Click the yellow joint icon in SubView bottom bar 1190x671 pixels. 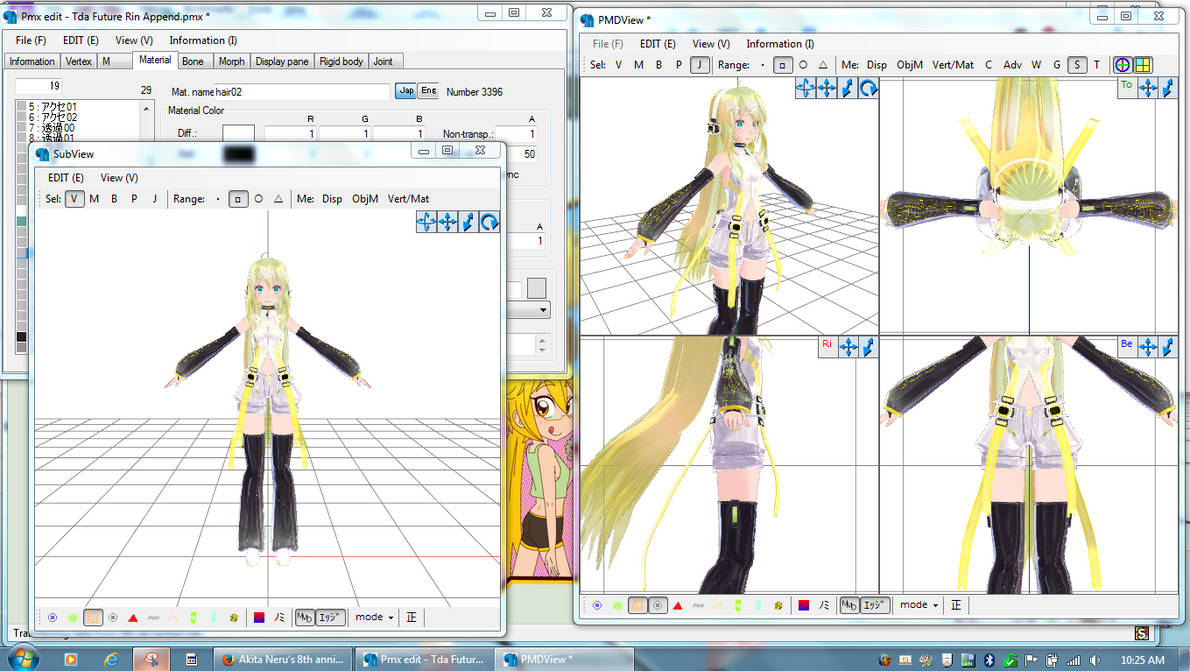(234, 618)
